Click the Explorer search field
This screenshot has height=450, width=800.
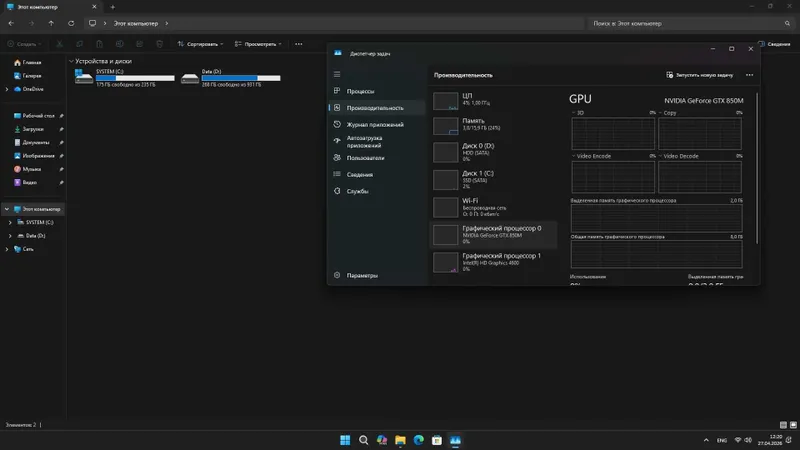pyautogui.click(x=691, y=23)
